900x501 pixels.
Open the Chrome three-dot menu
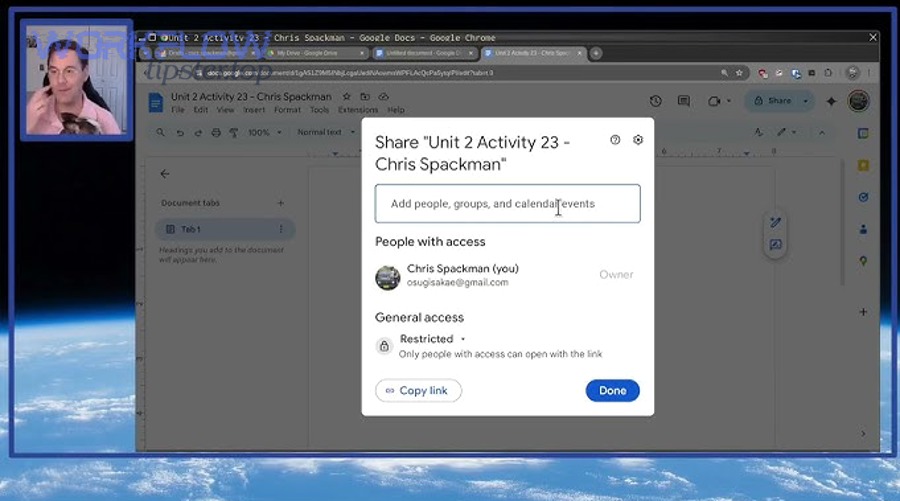[870, 73]
